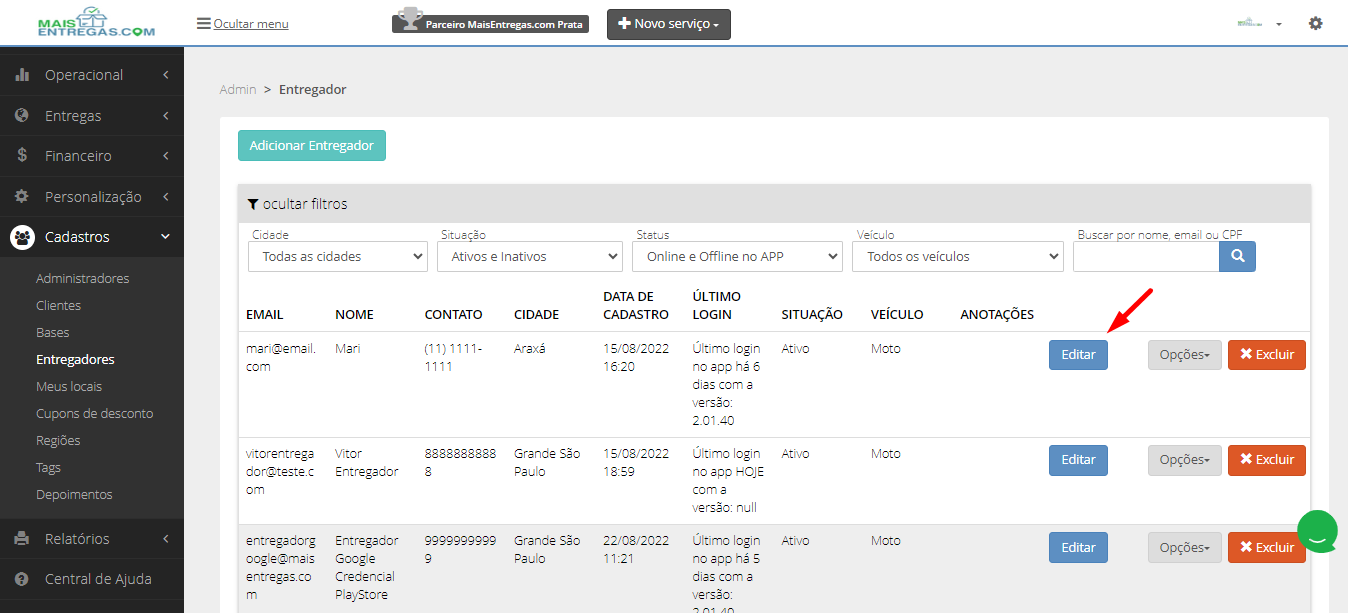1348x613 pixels.
Task: Click the Admin breadcrumb link
Action: 238,90
